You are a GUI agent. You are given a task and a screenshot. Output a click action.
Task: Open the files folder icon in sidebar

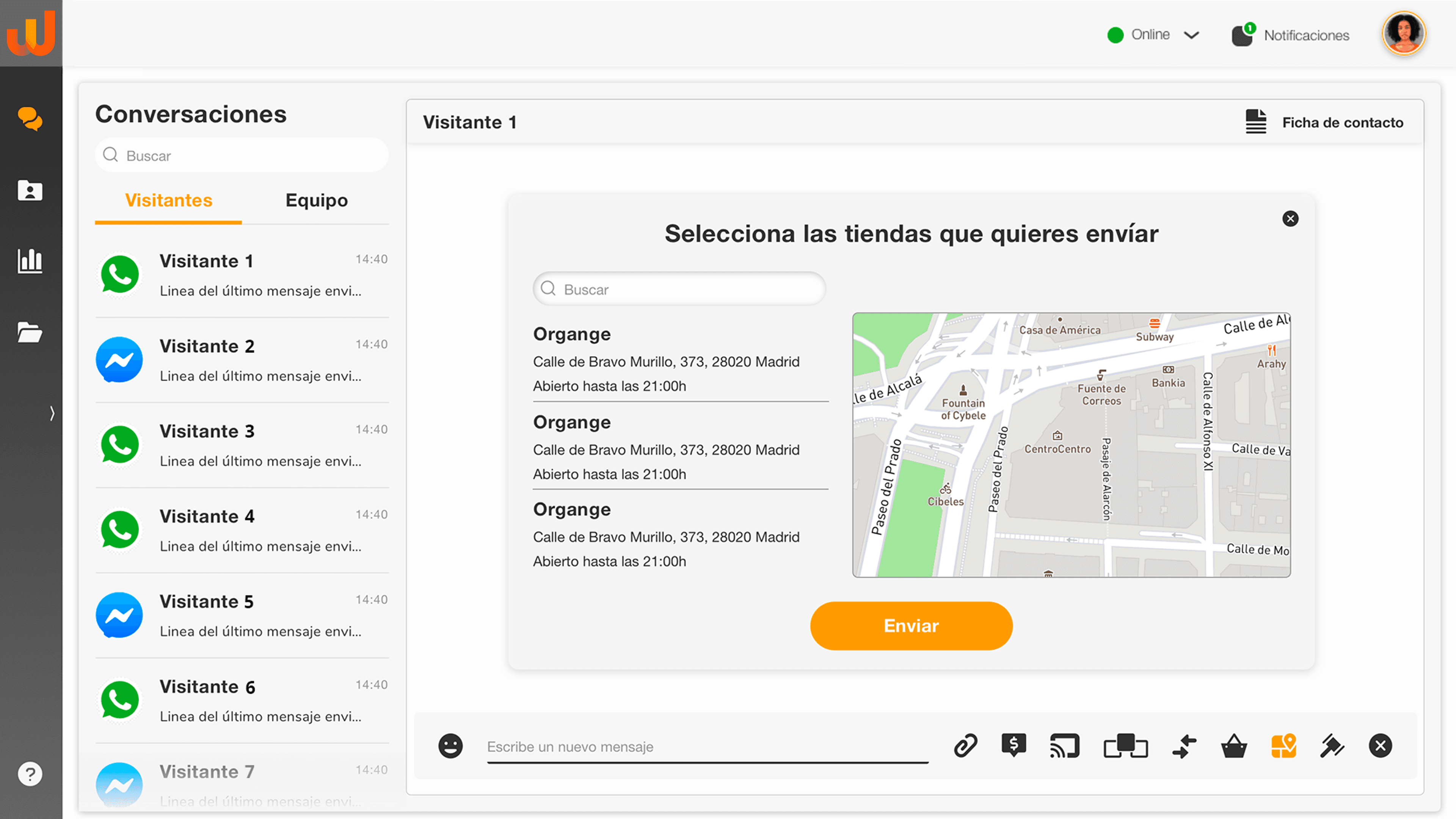(x=30, y=333)
